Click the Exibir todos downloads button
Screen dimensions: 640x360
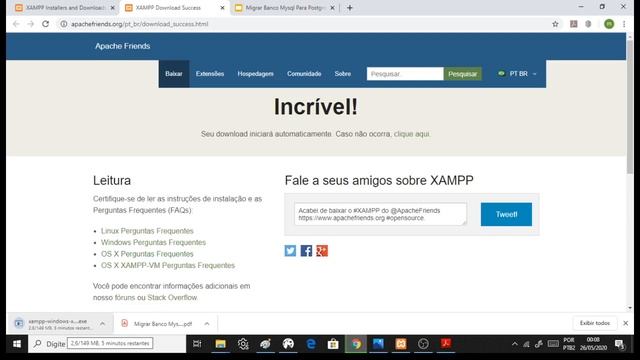tap(595, 323)
